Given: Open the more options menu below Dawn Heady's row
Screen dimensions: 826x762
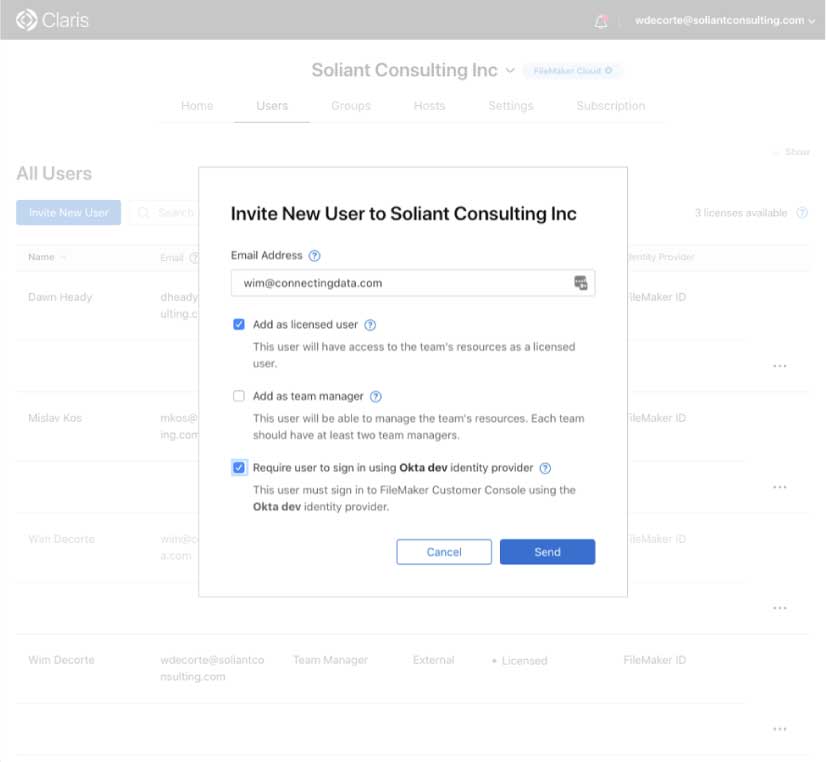Looking at the screenshot, I should [780, 366].
